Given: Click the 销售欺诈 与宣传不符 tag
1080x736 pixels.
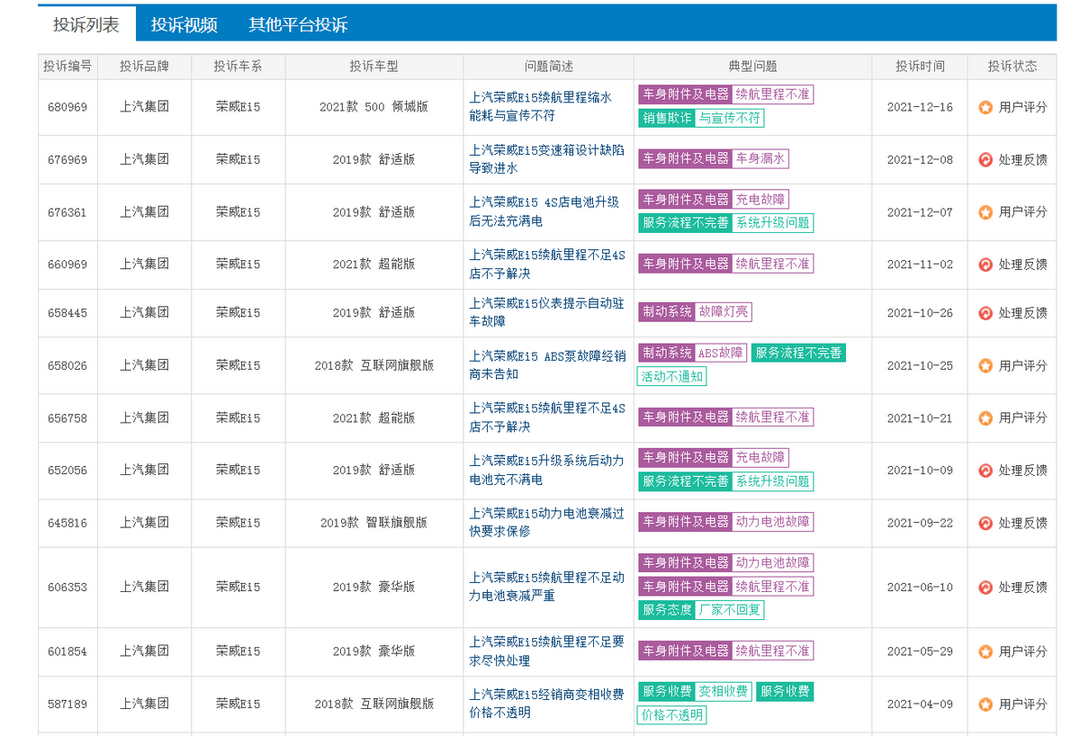Looking at the screenshot, I should tap(701, 118).
